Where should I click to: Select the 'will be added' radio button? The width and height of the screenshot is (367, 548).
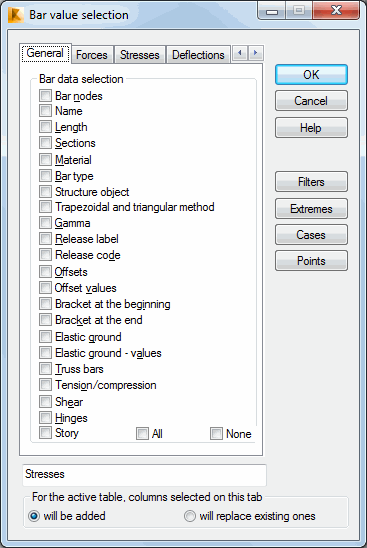tap(34, 516)
